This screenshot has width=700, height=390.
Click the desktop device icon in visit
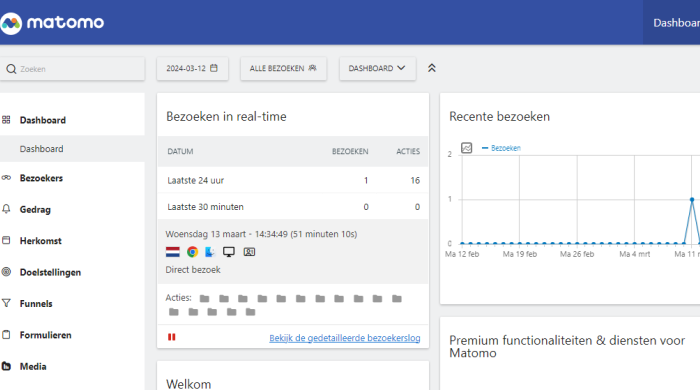click(x=229, y=252)
